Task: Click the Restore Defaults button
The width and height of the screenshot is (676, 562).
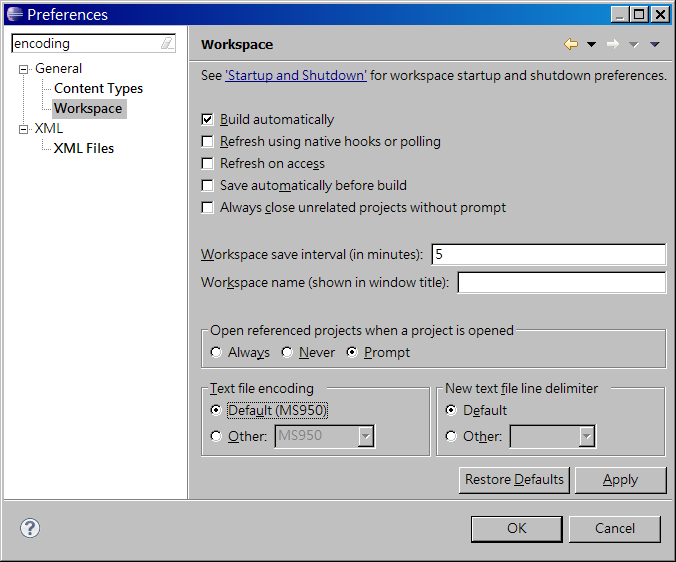Action: pyautogui.click(x=514, y=480)
